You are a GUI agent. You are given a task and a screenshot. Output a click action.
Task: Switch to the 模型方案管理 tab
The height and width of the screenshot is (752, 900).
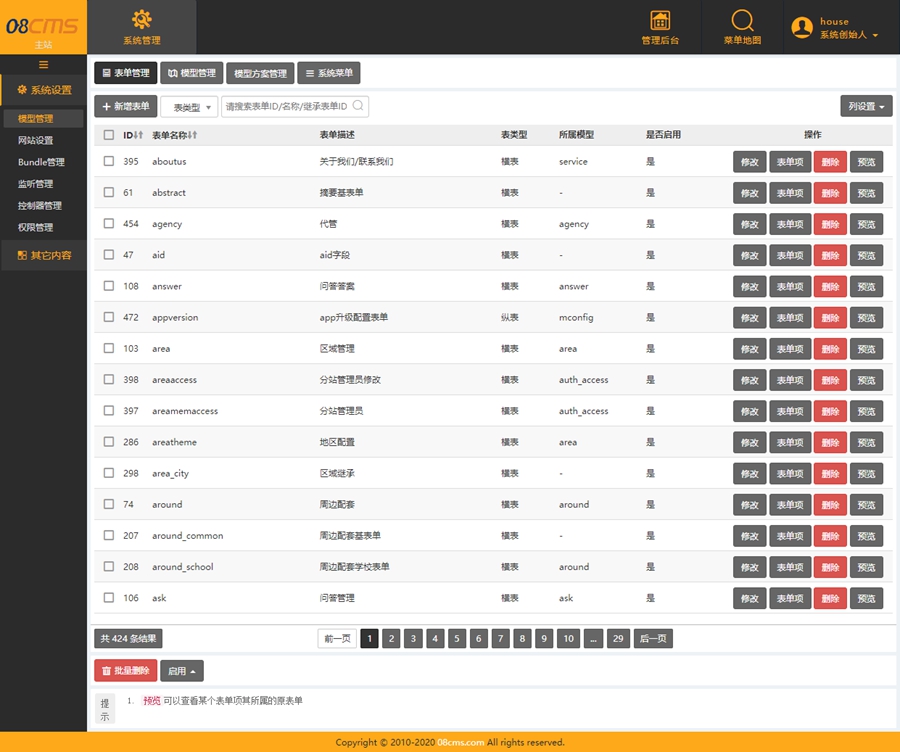pyautogui.click(x=263, y=72)
